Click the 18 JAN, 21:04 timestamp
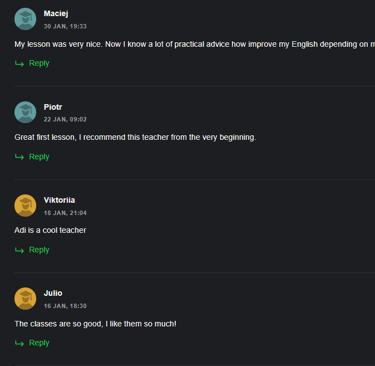Screen dimensions: 375x366 tap(65, 213)
